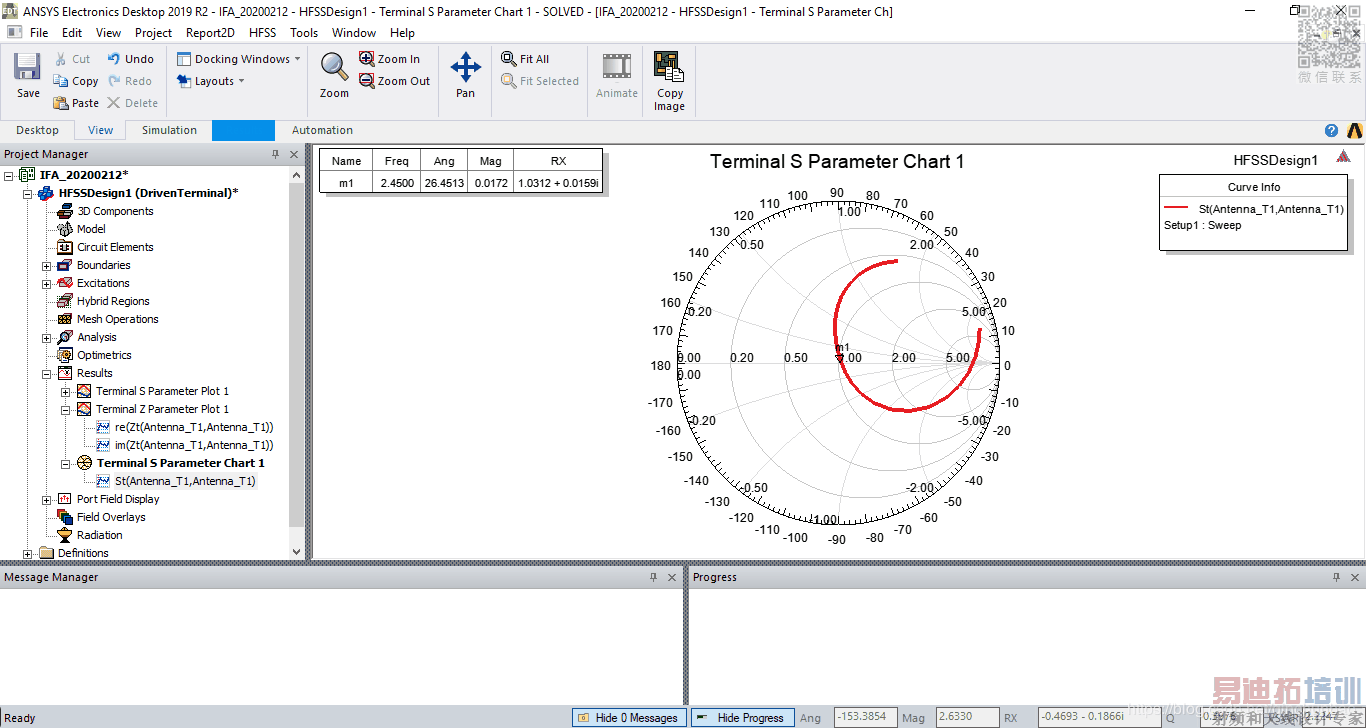
Task: Click the Paste clipboard icon
Action: pos(61,103)
